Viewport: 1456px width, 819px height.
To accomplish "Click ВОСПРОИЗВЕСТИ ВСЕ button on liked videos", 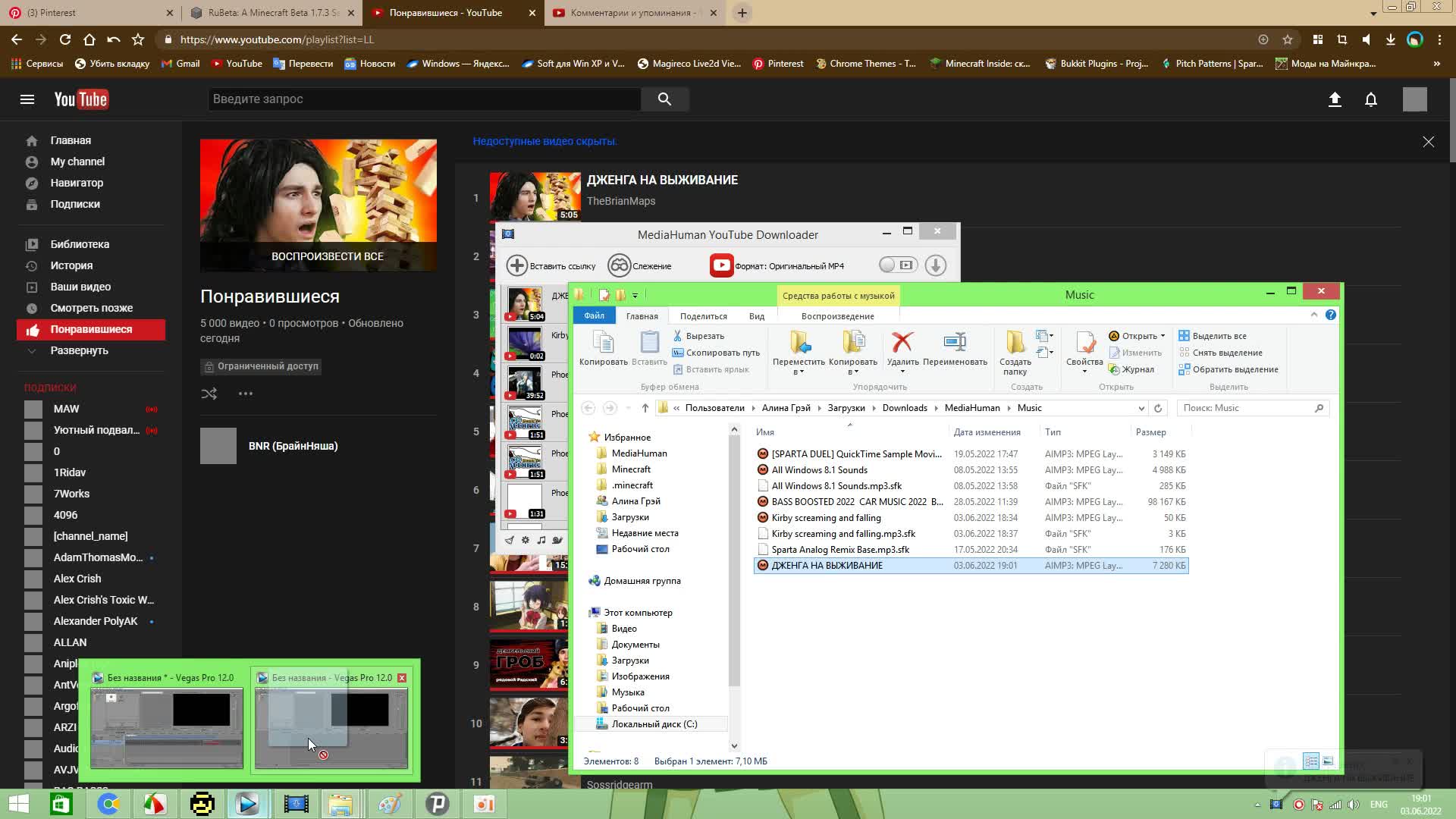I will 318,256.
